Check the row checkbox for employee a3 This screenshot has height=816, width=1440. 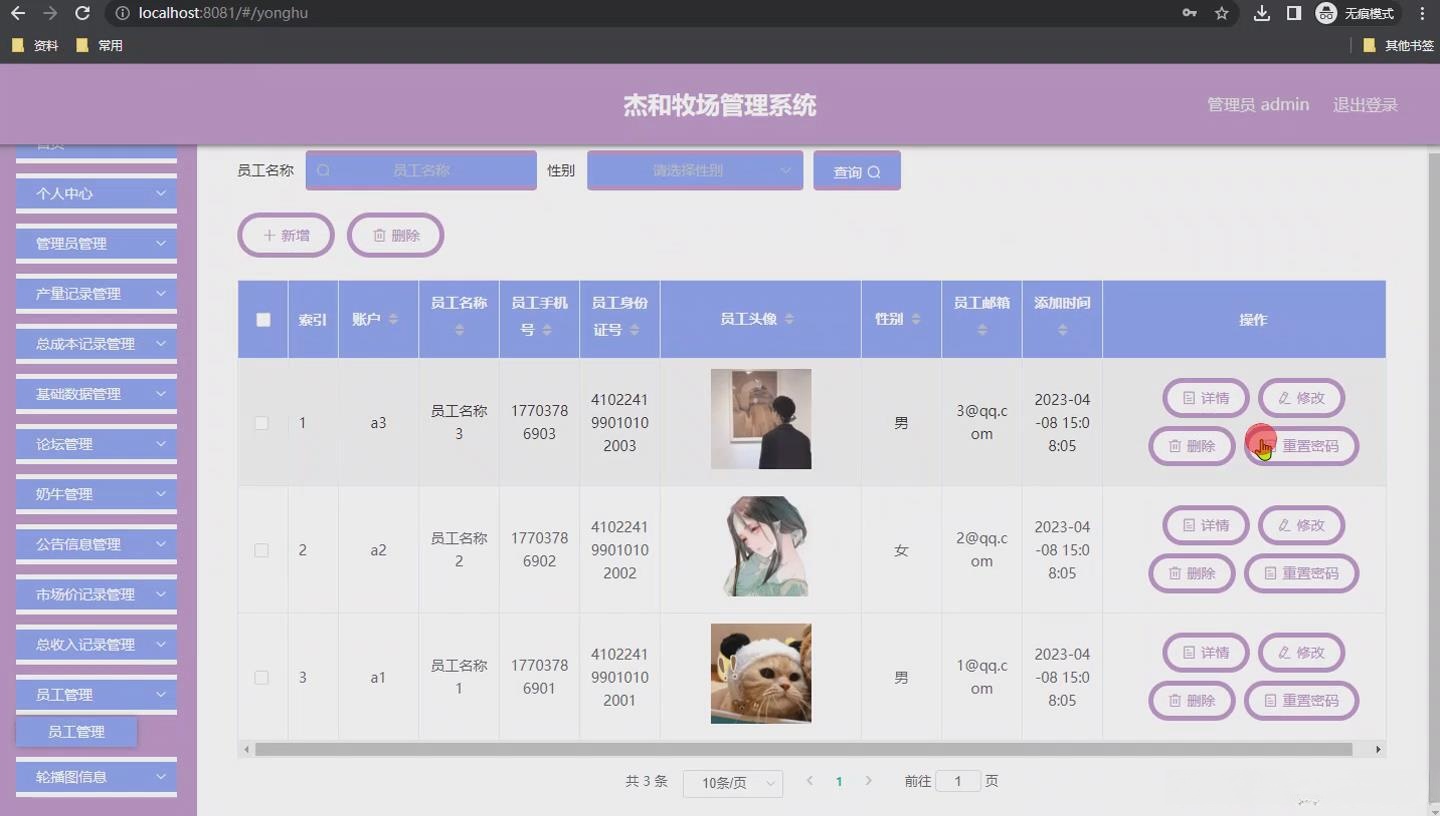tap(261, 423)
